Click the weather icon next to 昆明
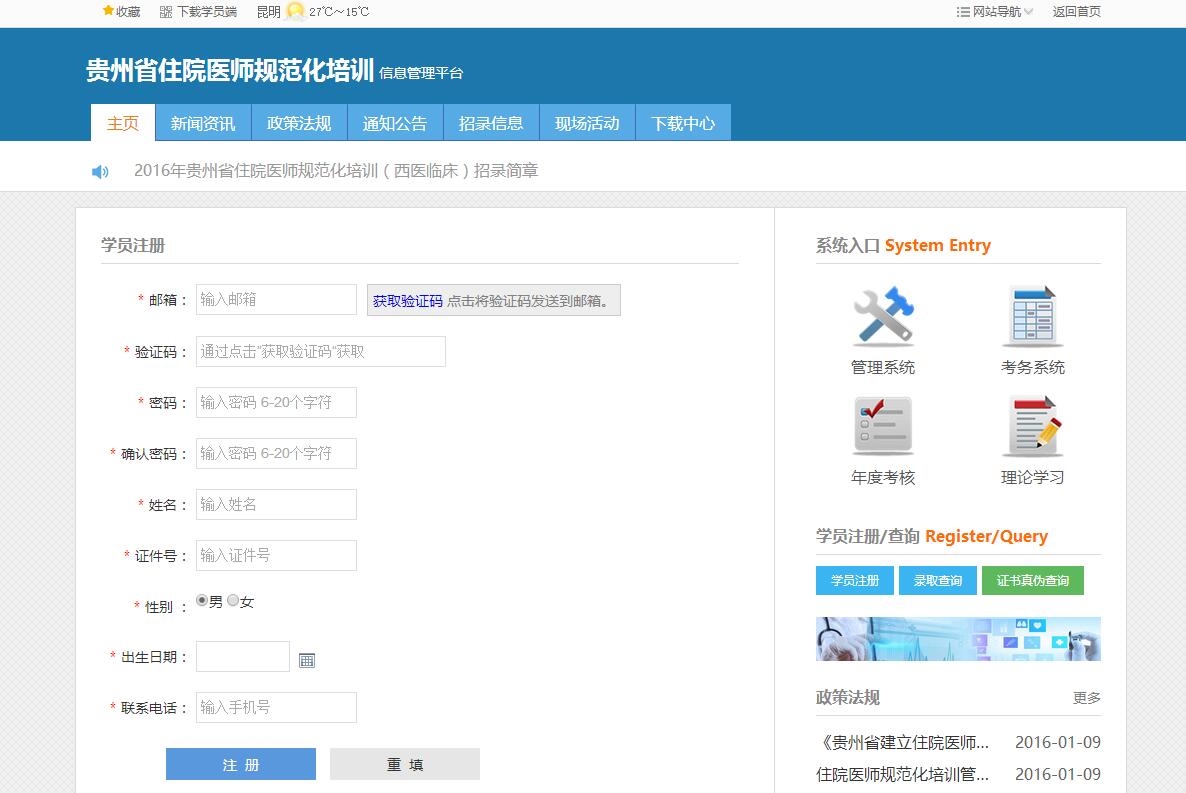 (295, 12)
